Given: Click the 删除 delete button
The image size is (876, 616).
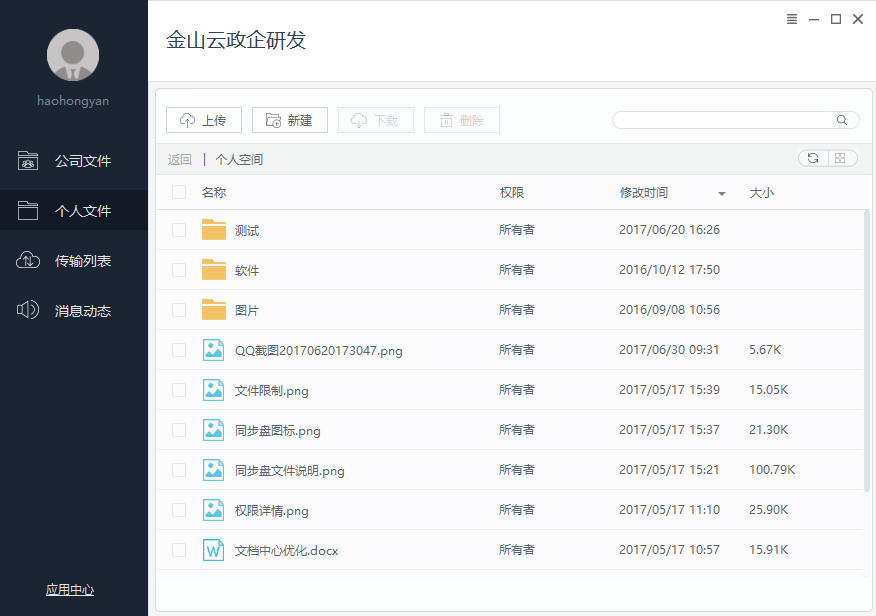Looking at the screenshot, I should [x=462, y=120].
